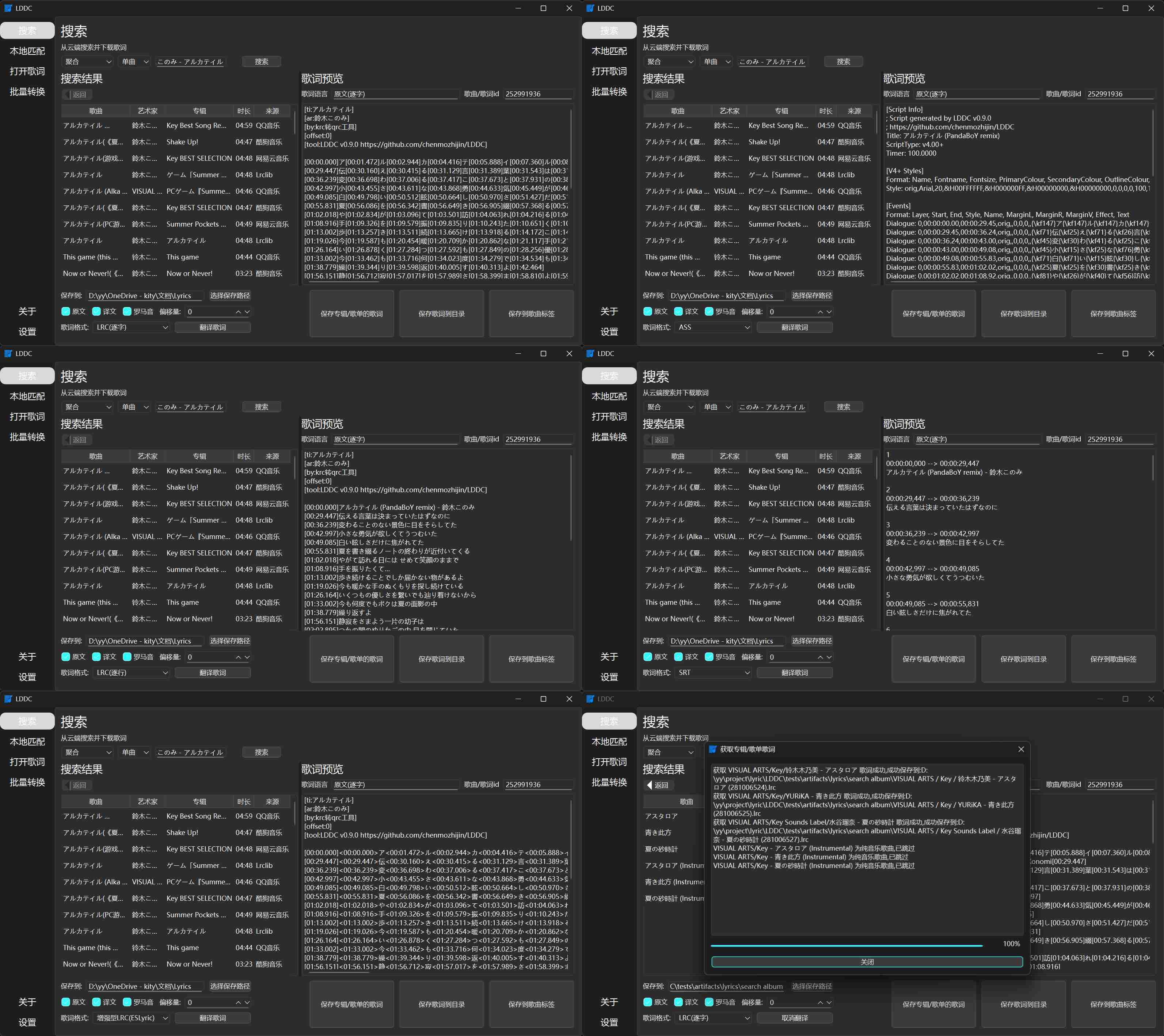
Task: Uncheck 译文 in the SRT-format window
Action: pos(678,657)
